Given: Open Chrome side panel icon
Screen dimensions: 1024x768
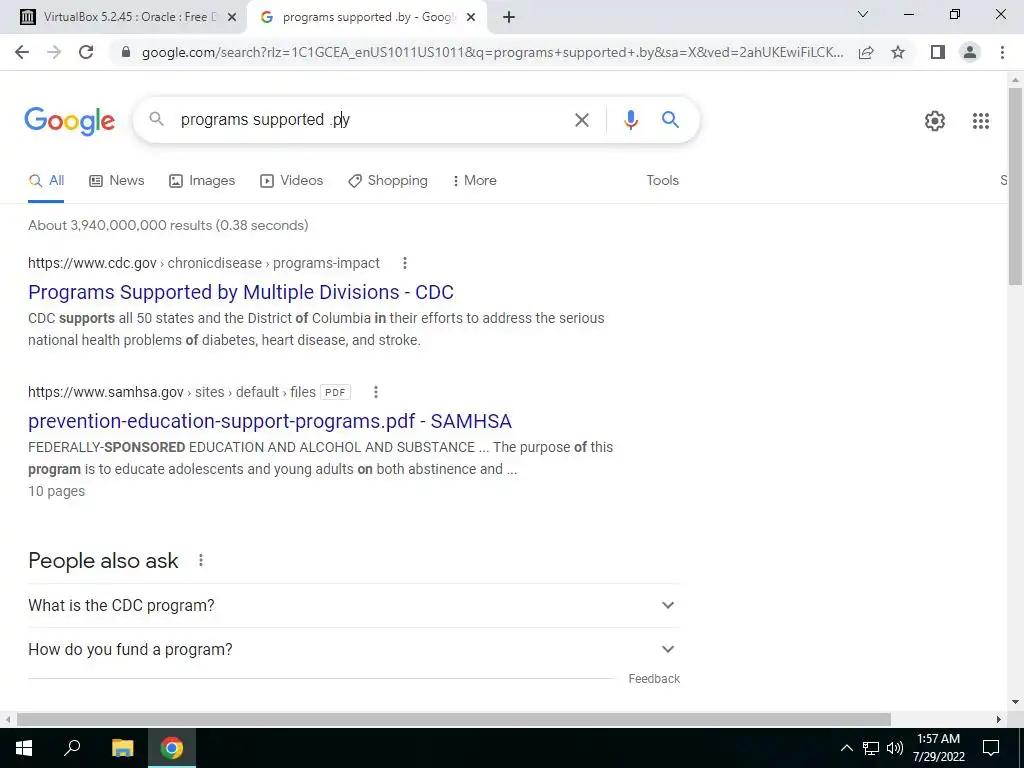Looking at the screenshot, I should [937, 52].
